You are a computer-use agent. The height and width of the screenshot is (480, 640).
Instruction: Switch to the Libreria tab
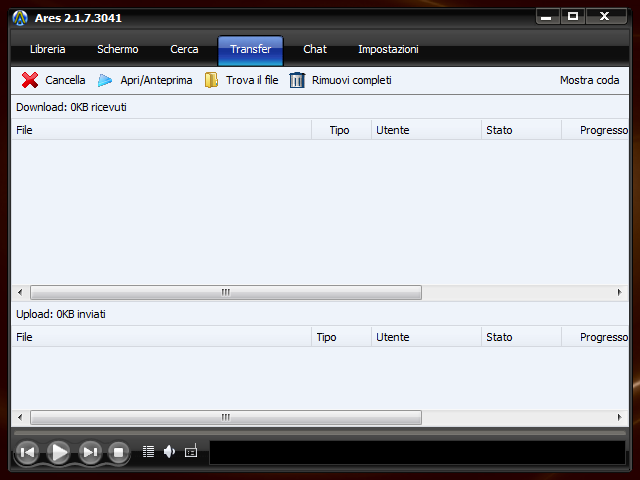[x=48, y=50]
